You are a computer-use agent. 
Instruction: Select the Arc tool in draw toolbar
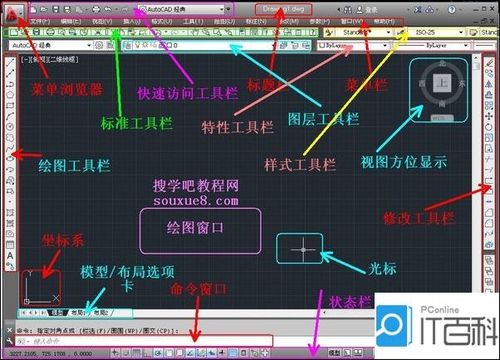coord(10,116)
